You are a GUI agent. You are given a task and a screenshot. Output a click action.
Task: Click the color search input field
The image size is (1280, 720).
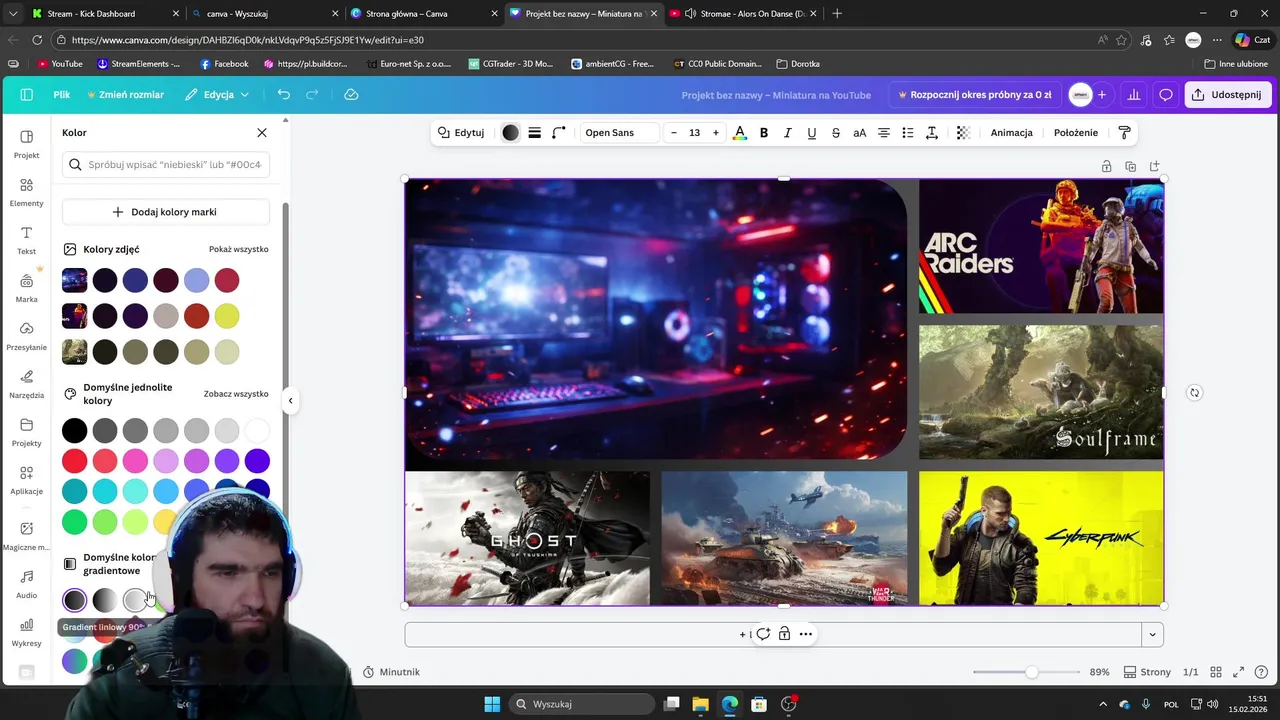tap(166, 164)
